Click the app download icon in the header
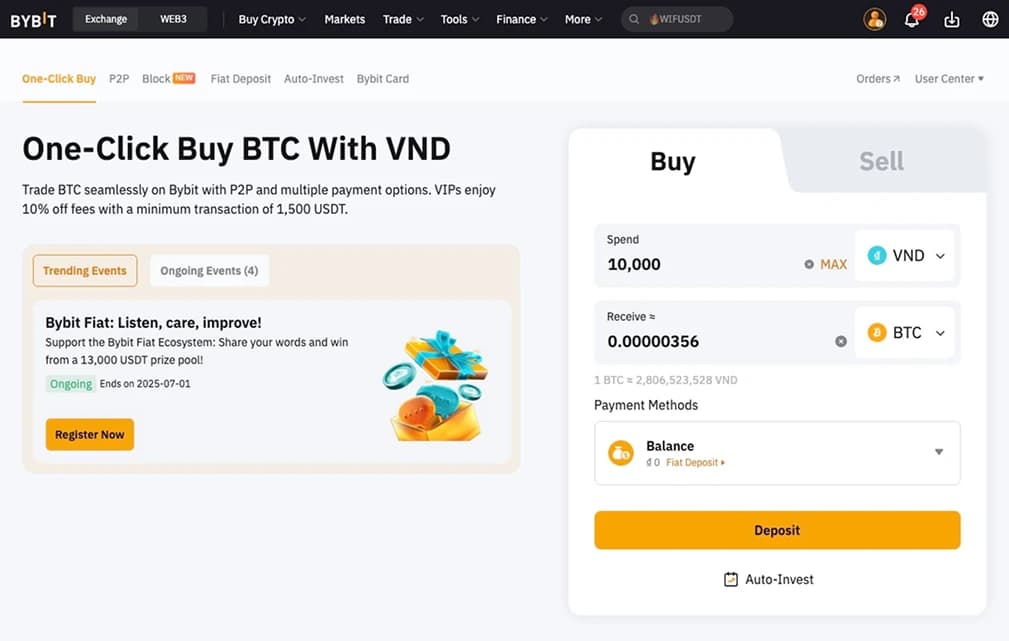The image size is (1009, 641). click(950, 18)
